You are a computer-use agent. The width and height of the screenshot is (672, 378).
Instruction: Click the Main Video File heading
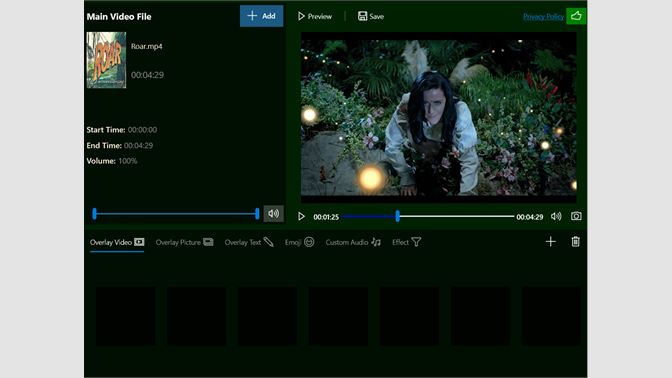tap(119, 17)
